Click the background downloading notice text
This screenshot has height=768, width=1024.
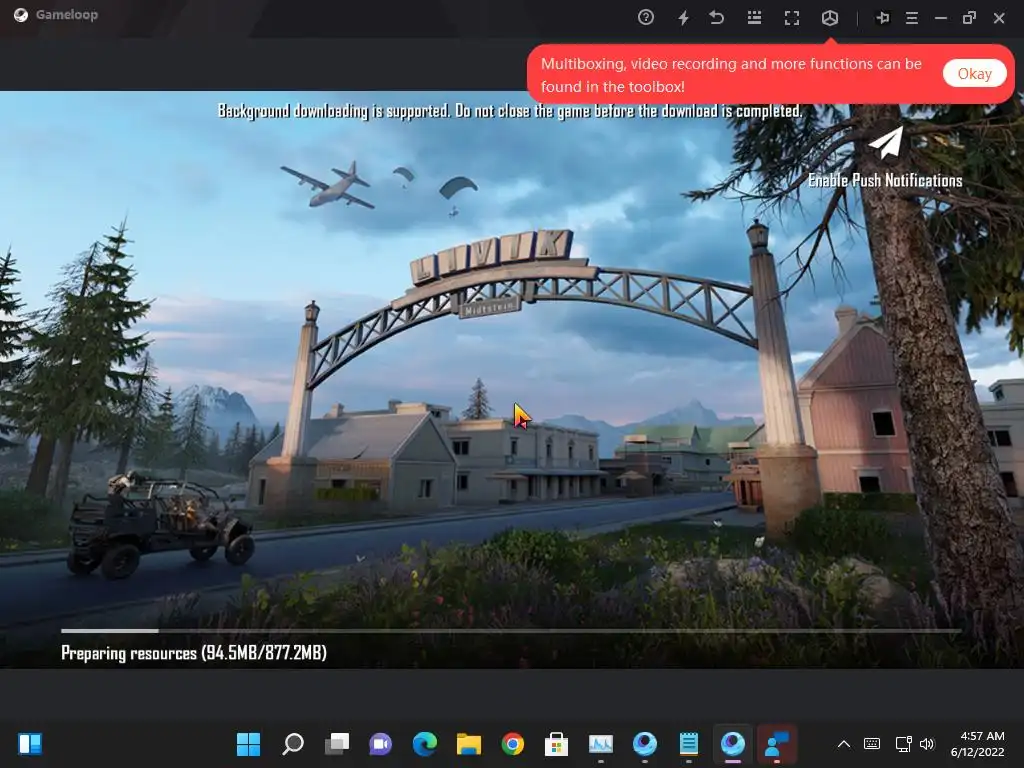tap(509, 111)
